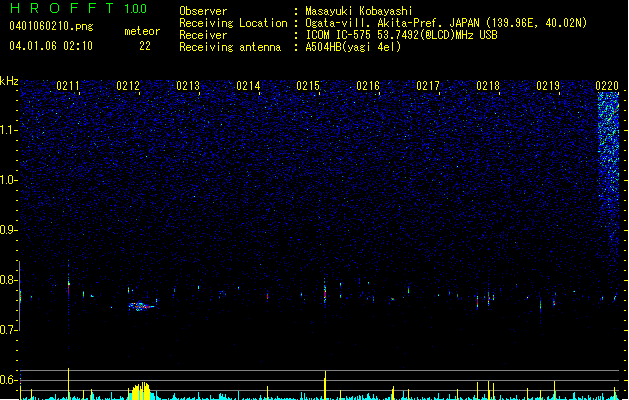Click Ogata-vill. Akita-Pref. JAPAN location text
The height and width of the screenshot is (400, 629).
[x=446, y=23]
